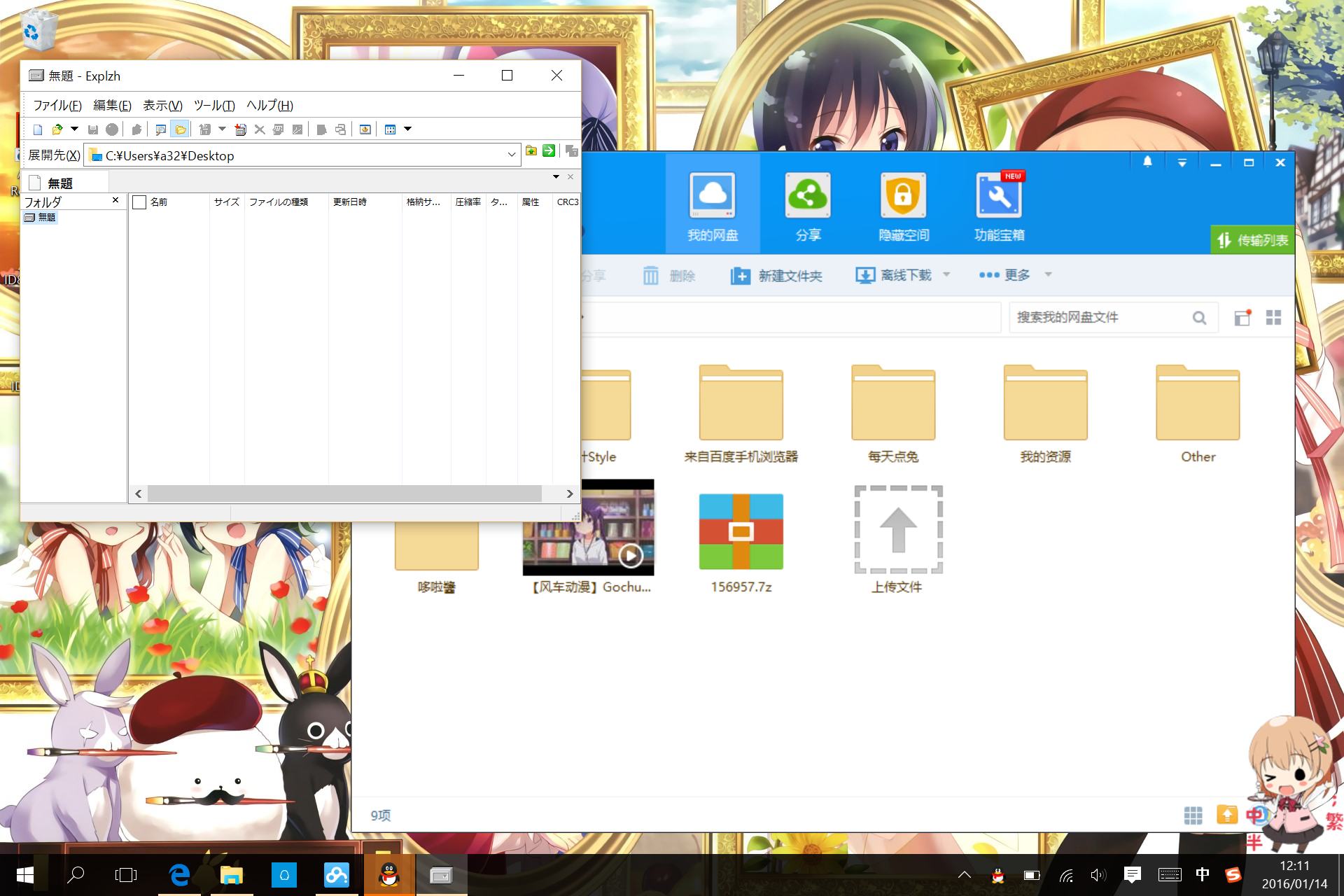This screenshot has height=896, width=1344.
Task: Expand the 离线下载 dropdown arrow
Action: tap(946, 274)
